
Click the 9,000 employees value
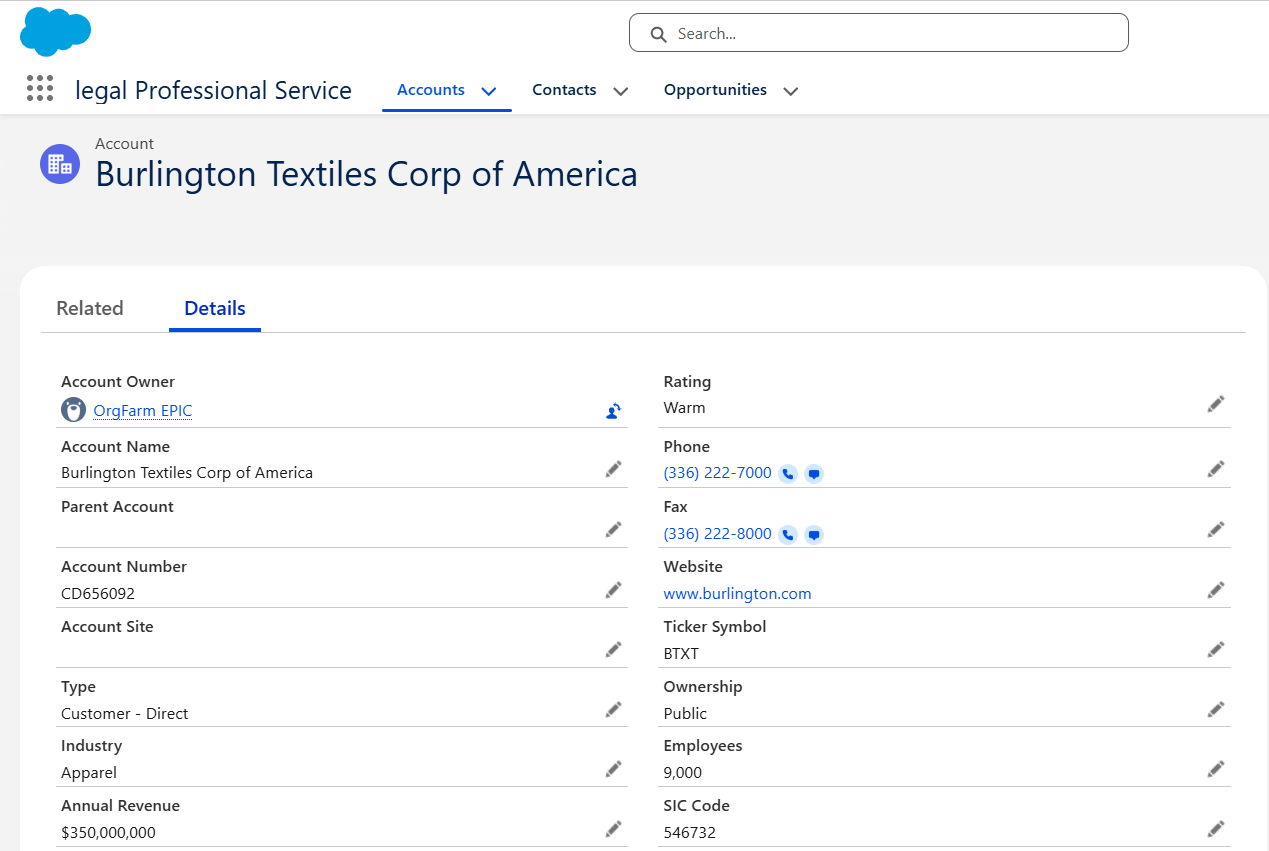(x=683, y=773)
